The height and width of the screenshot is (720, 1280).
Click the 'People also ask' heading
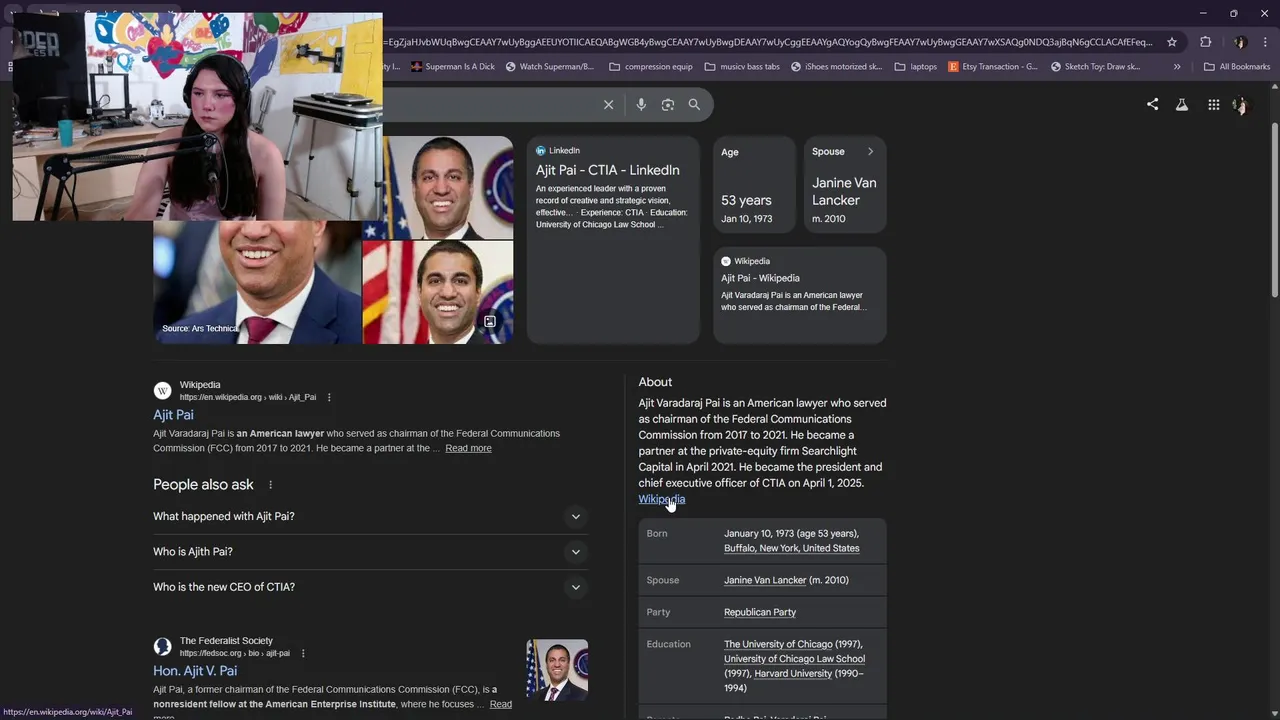203,485
